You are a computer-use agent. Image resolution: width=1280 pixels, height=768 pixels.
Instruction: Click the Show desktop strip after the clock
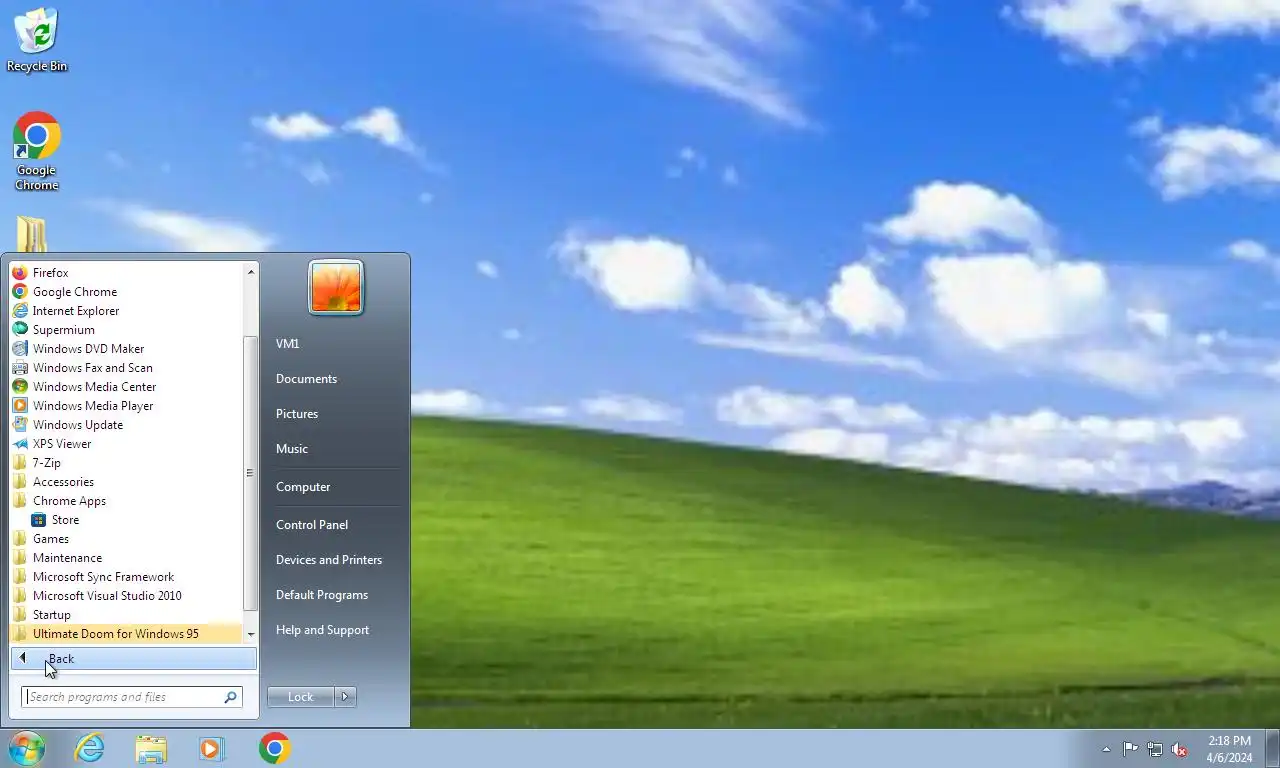pyautogui.click(x=1272, y=749)
